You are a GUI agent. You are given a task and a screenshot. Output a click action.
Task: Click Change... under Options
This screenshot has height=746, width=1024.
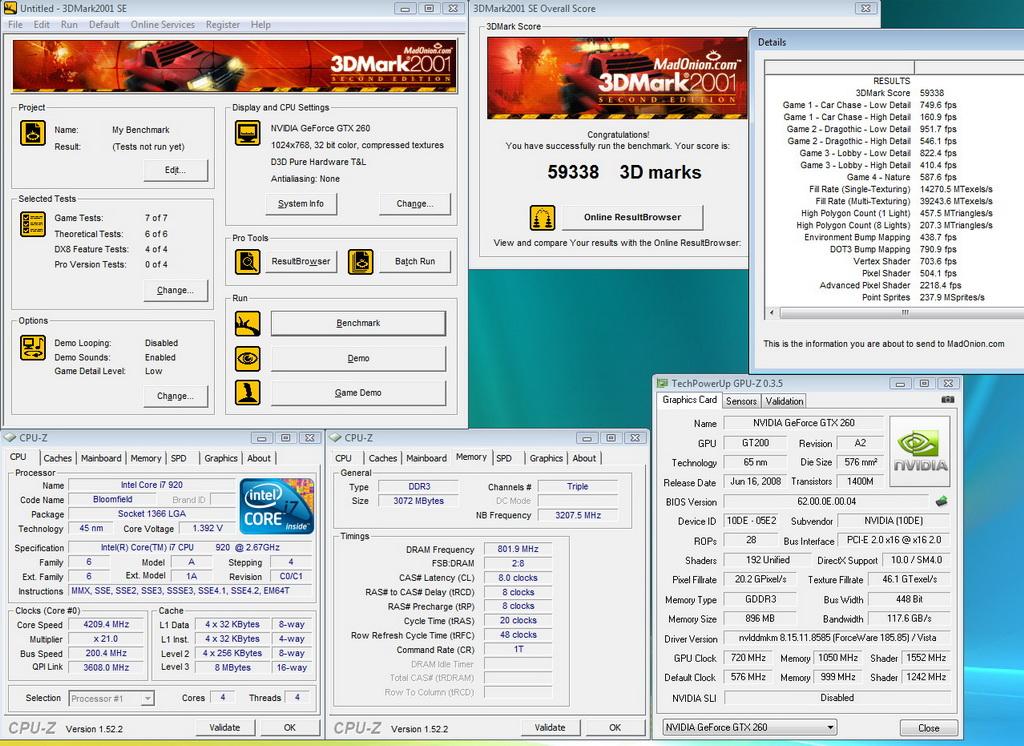coord(176,396)
